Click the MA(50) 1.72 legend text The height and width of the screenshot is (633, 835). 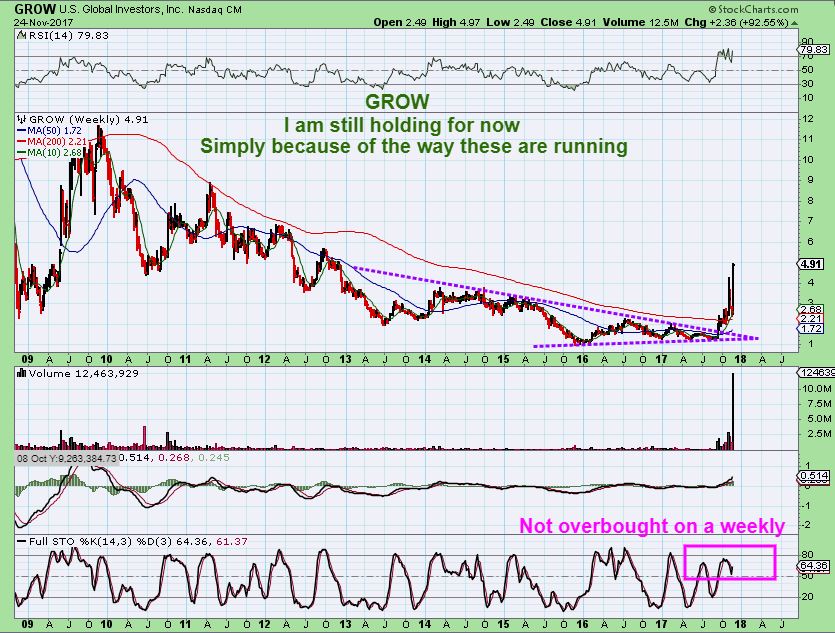point(55,130)
